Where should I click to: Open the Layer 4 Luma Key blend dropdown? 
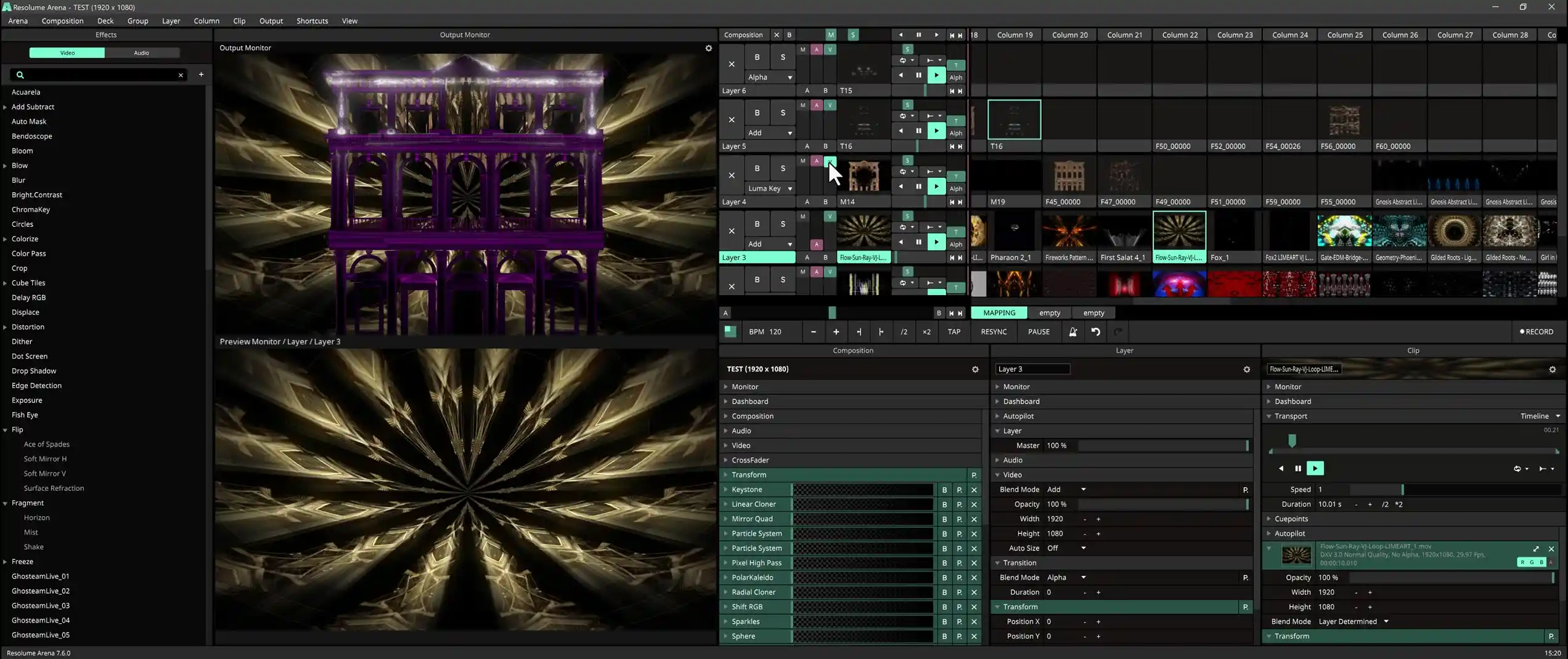[x=770, y=188]
